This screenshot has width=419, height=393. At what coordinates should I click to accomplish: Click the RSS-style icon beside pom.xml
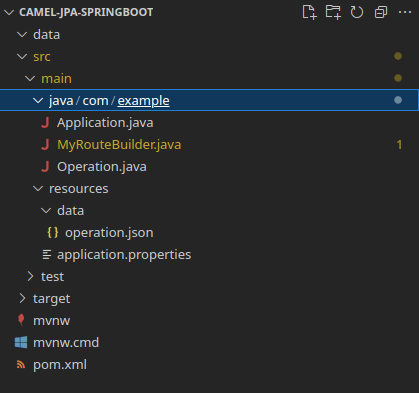pyautogui.click(x=21, y=365)
